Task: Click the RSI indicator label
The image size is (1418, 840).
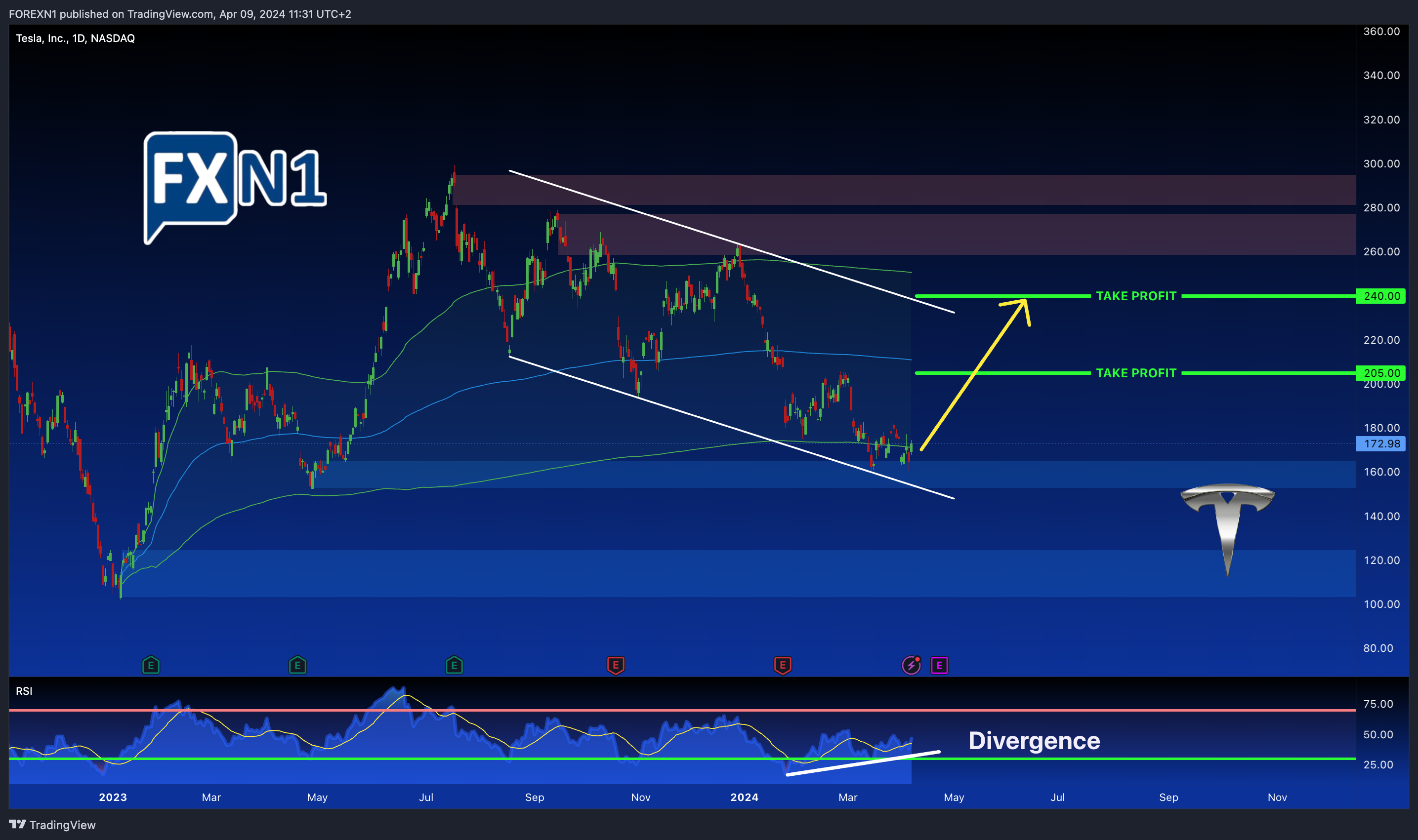Action: pyautogui.click(x=24, y=691)
